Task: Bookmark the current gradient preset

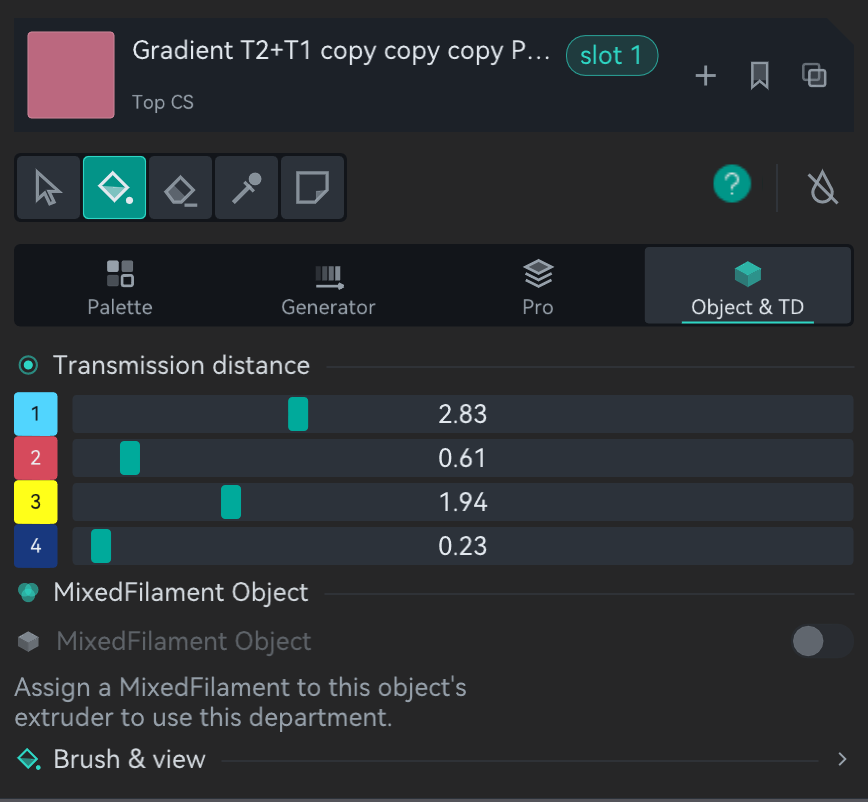Action: click(x=760, y=75)
